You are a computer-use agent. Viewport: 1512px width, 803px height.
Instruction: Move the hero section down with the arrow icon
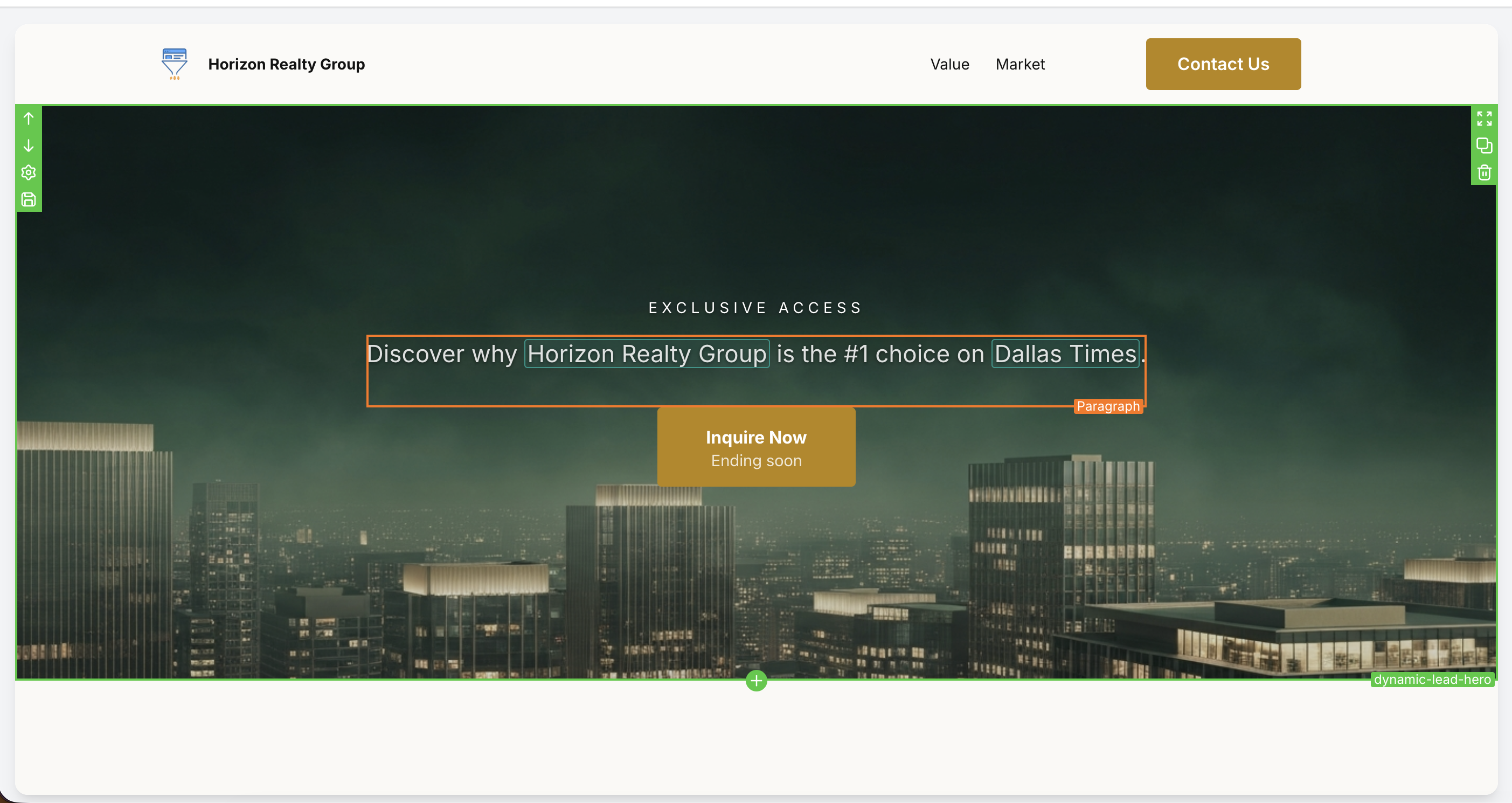tap(28, 146)
